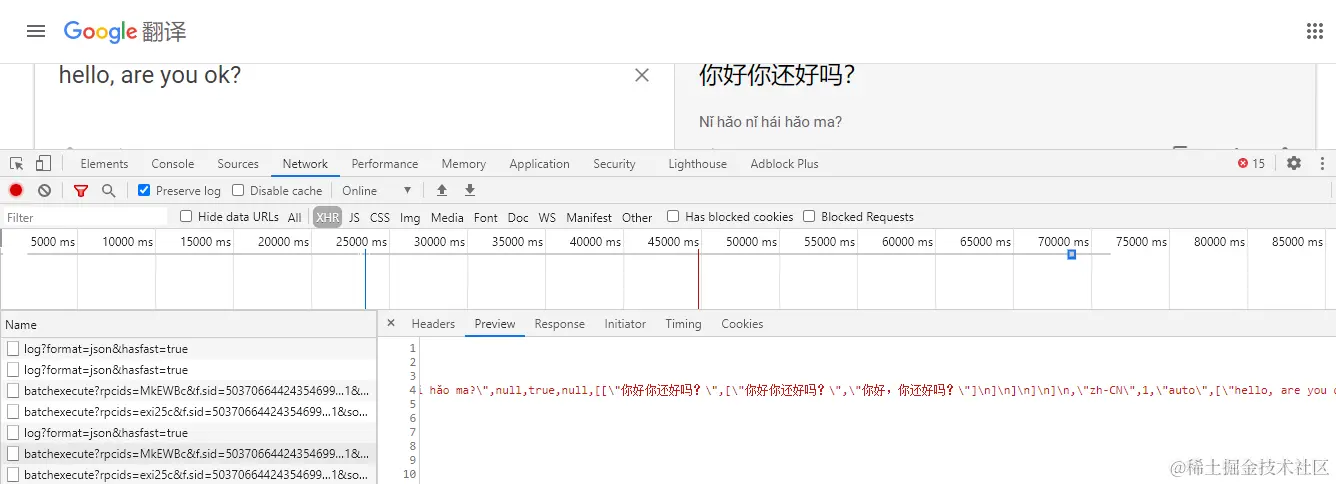The image size is (1336, 484).
Task: Open the Headers tab of request details
Action: [433, 324]
